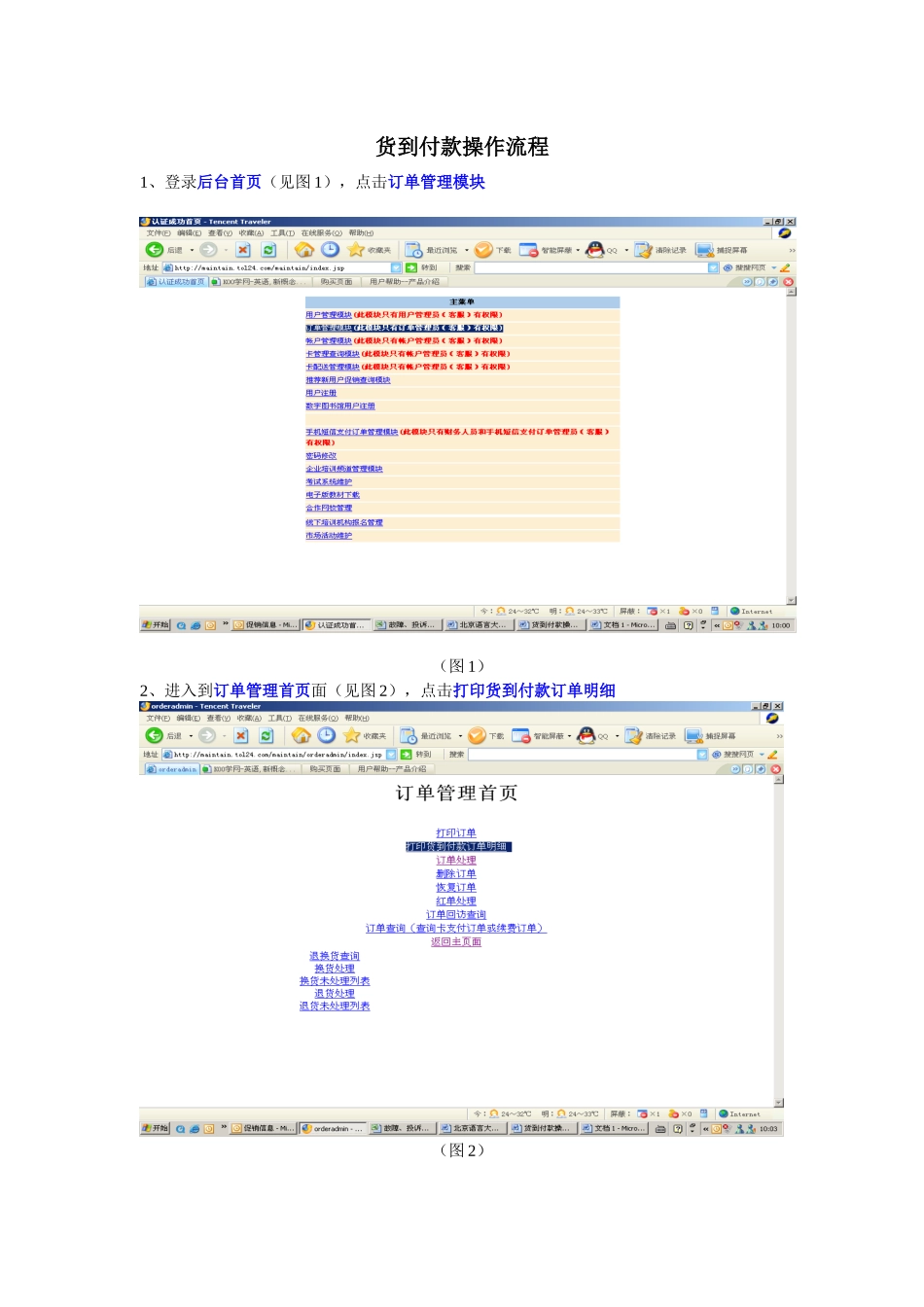Switch to 购买页面 tab in 认证成功首页 browser
924x1307 pixels.
pyautogui.click(x=337, y=282)
